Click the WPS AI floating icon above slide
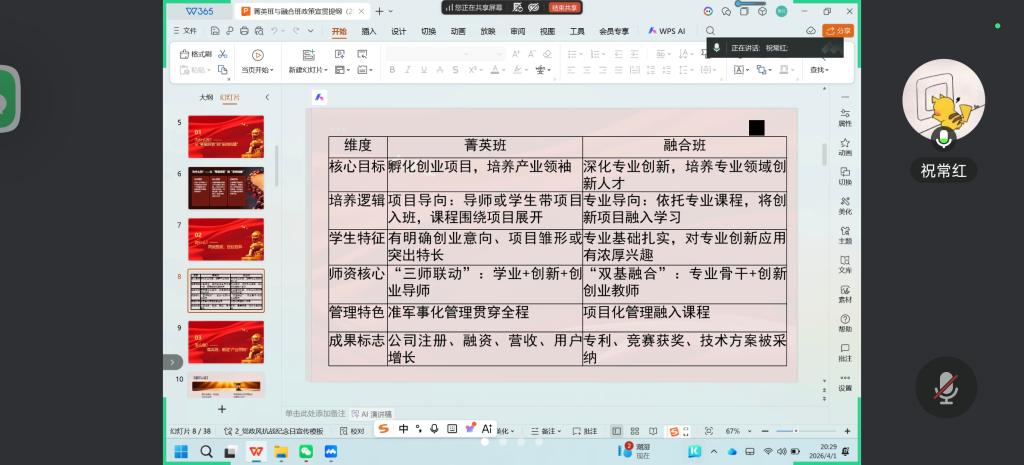Viewport: 1024px width, 465px height. [319, 97]
